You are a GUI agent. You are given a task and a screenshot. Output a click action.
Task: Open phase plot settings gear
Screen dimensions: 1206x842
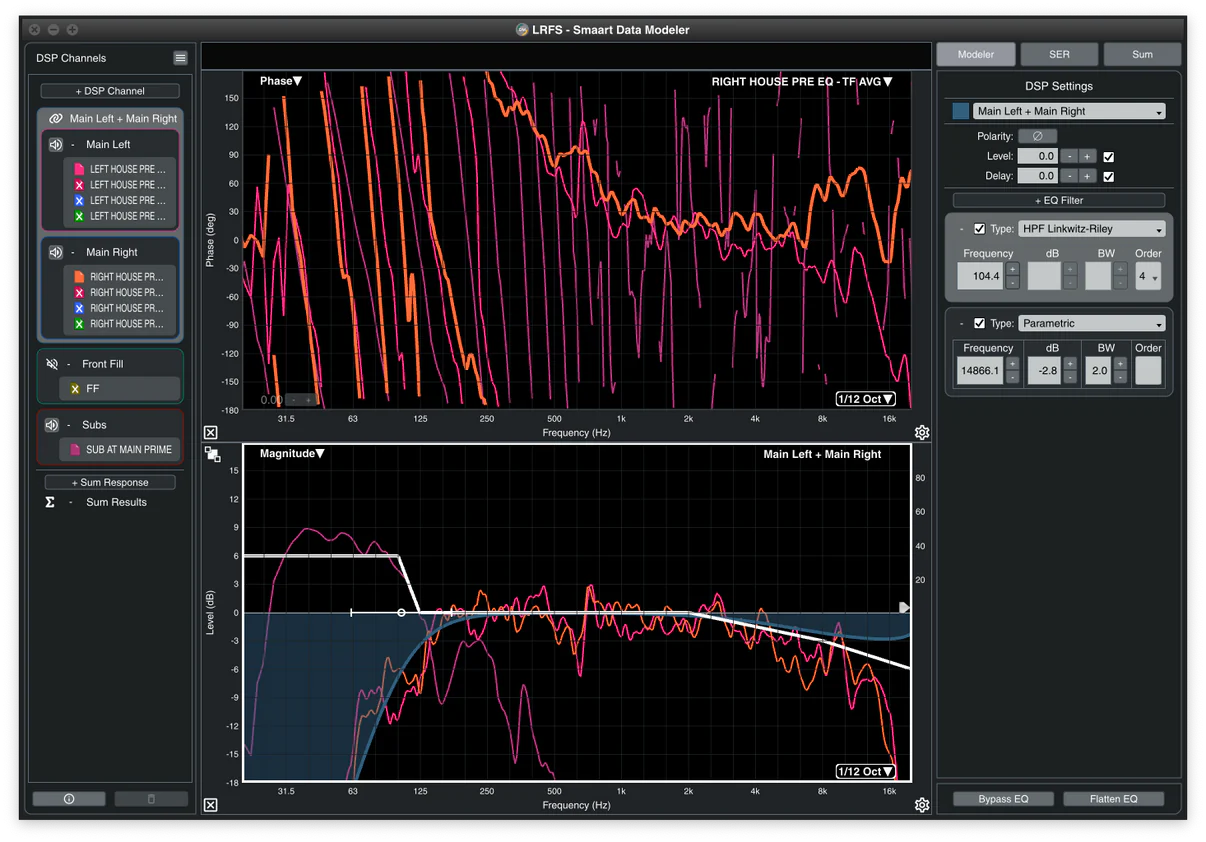coord(921,432)
